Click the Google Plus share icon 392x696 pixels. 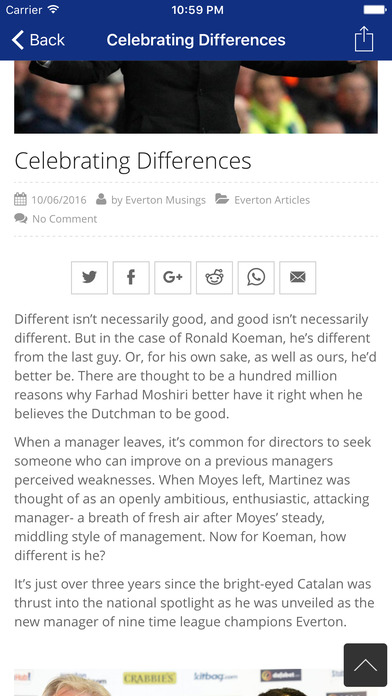click(x=173, y=278)
